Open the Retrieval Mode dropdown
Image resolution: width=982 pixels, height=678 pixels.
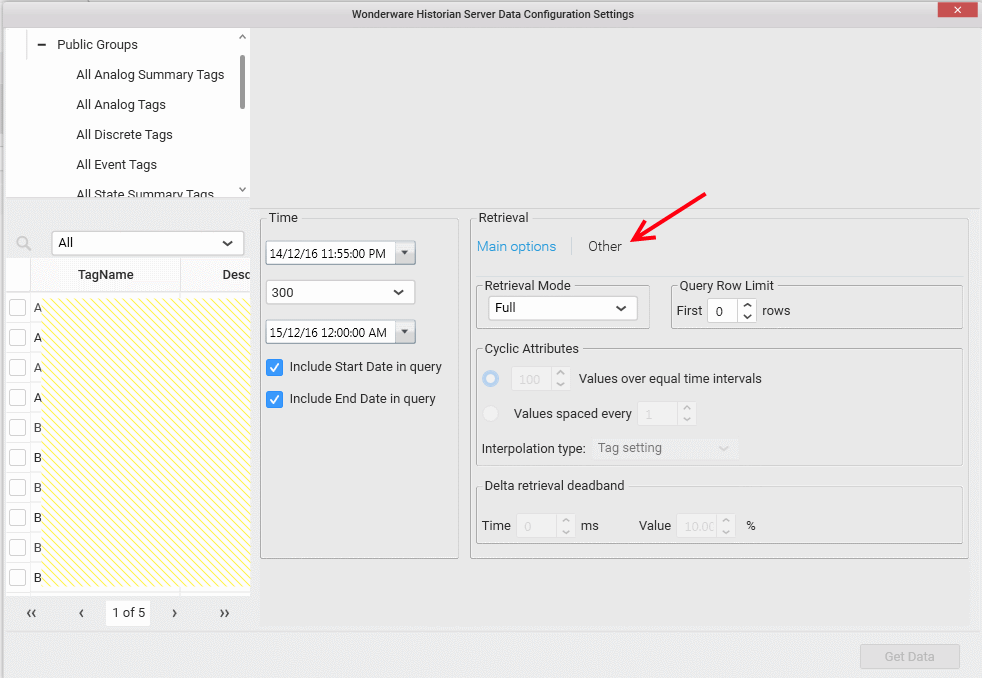tap(562, 308)
